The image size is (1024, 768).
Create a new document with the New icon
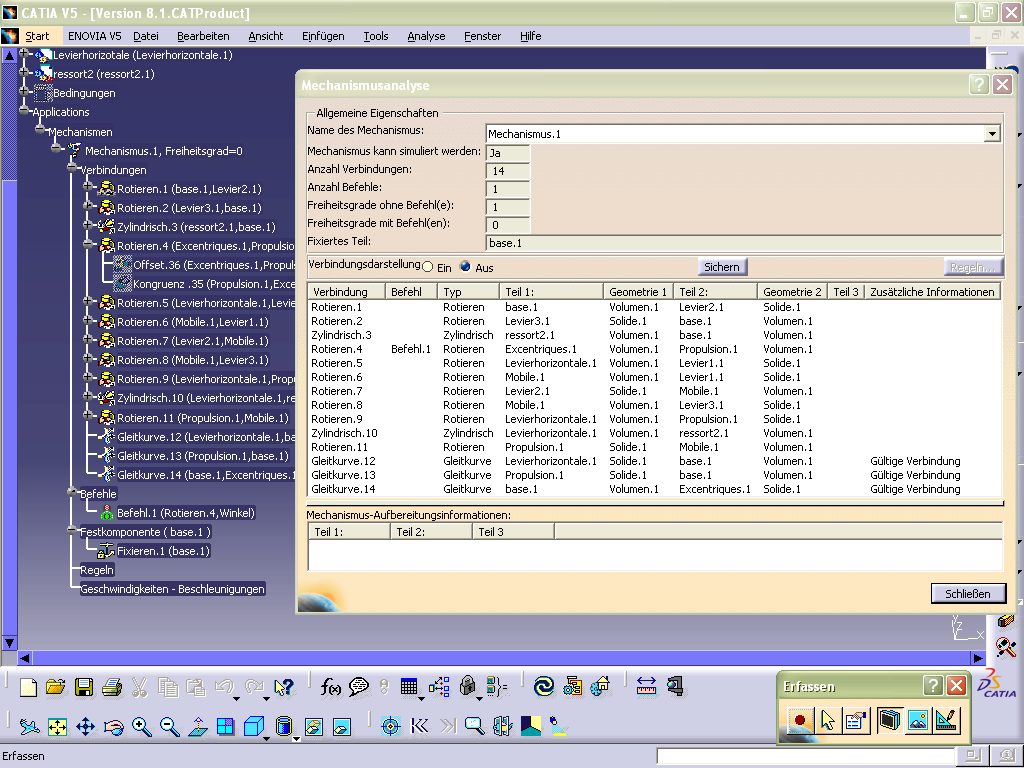(28, 687)
